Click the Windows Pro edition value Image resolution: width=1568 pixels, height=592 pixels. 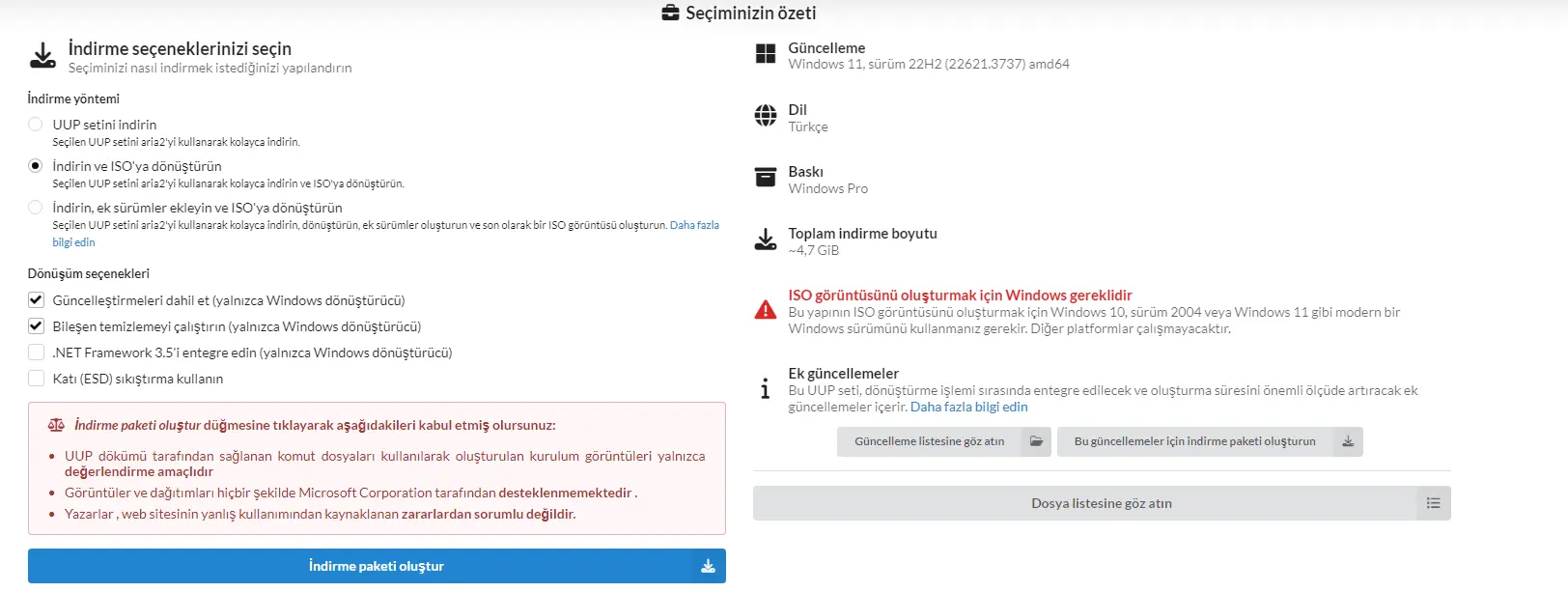[x=828, y=188]
